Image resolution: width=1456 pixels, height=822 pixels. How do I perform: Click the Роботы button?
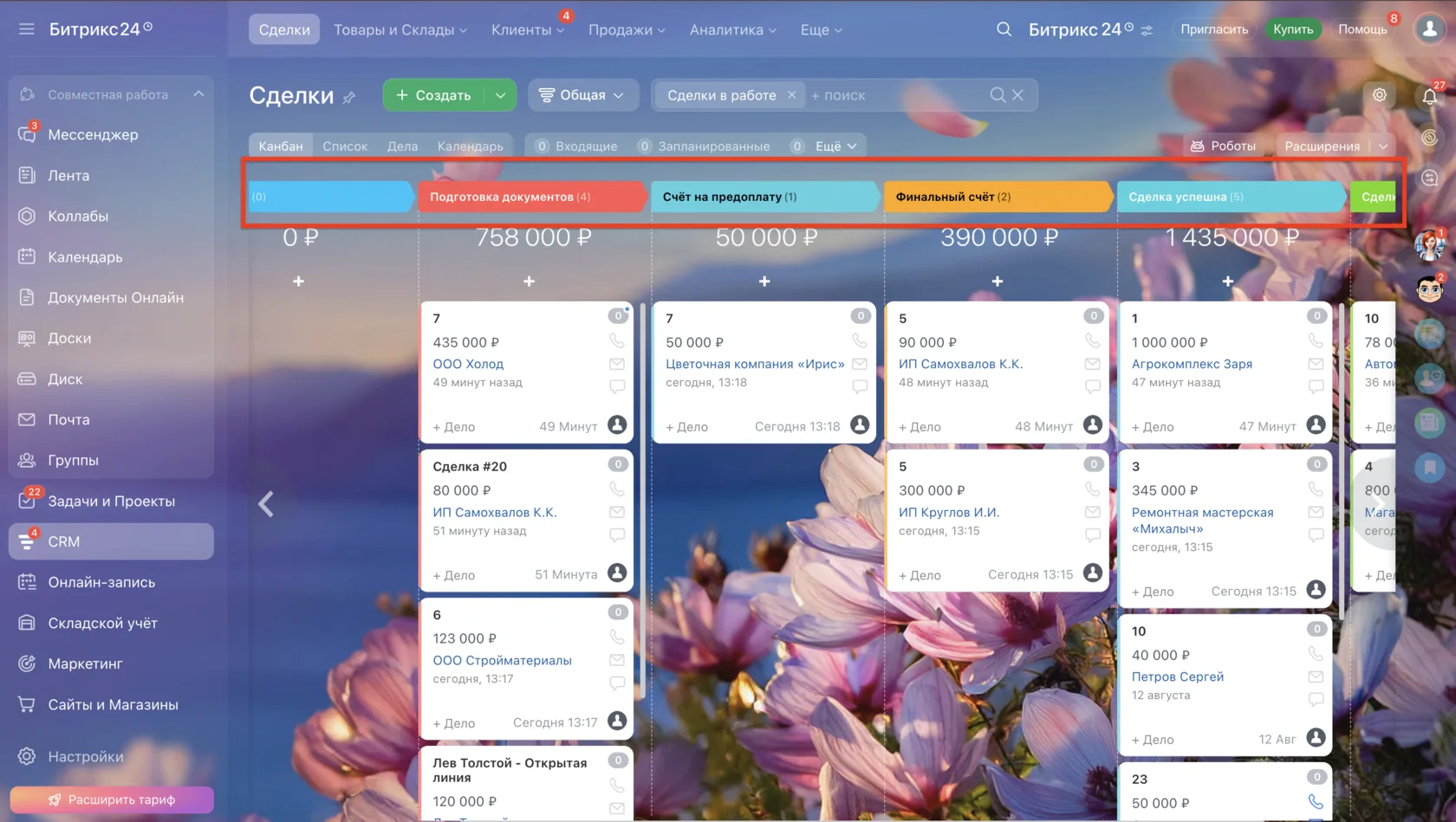pyautogui.click(x=1223, y=146)
